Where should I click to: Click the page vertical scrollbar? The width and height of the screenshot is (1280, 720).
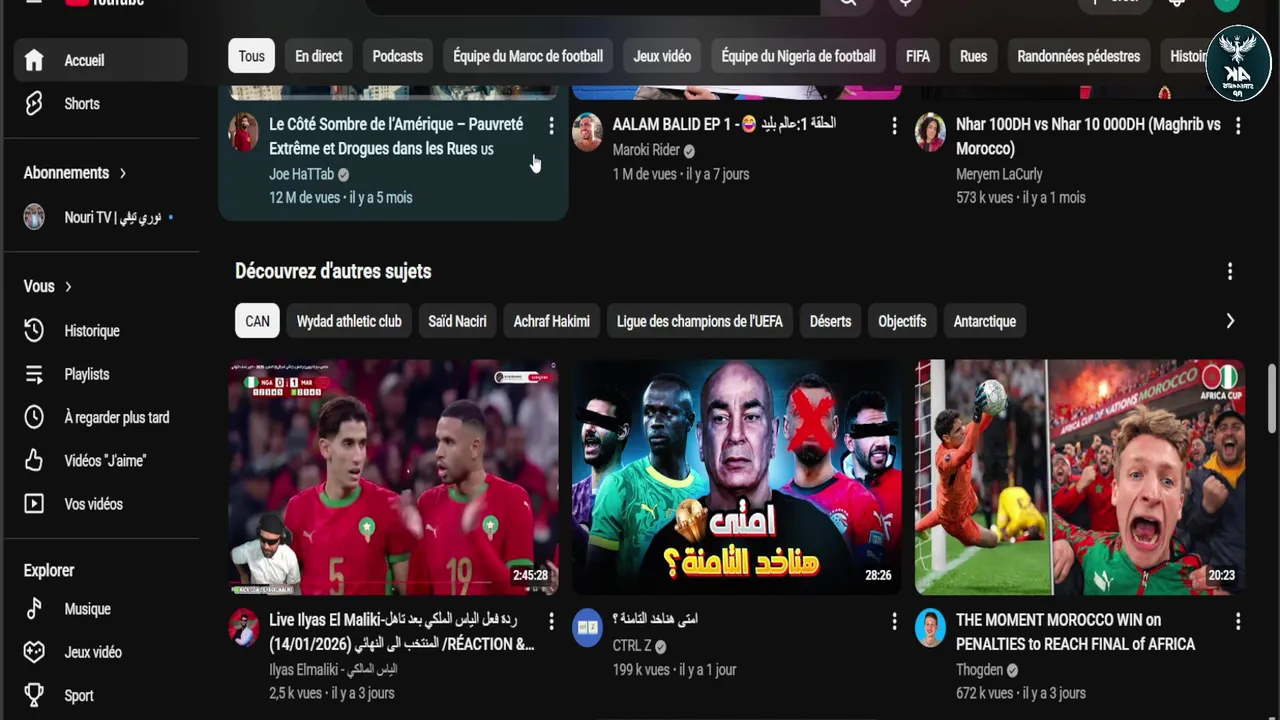click(1272, 400)
